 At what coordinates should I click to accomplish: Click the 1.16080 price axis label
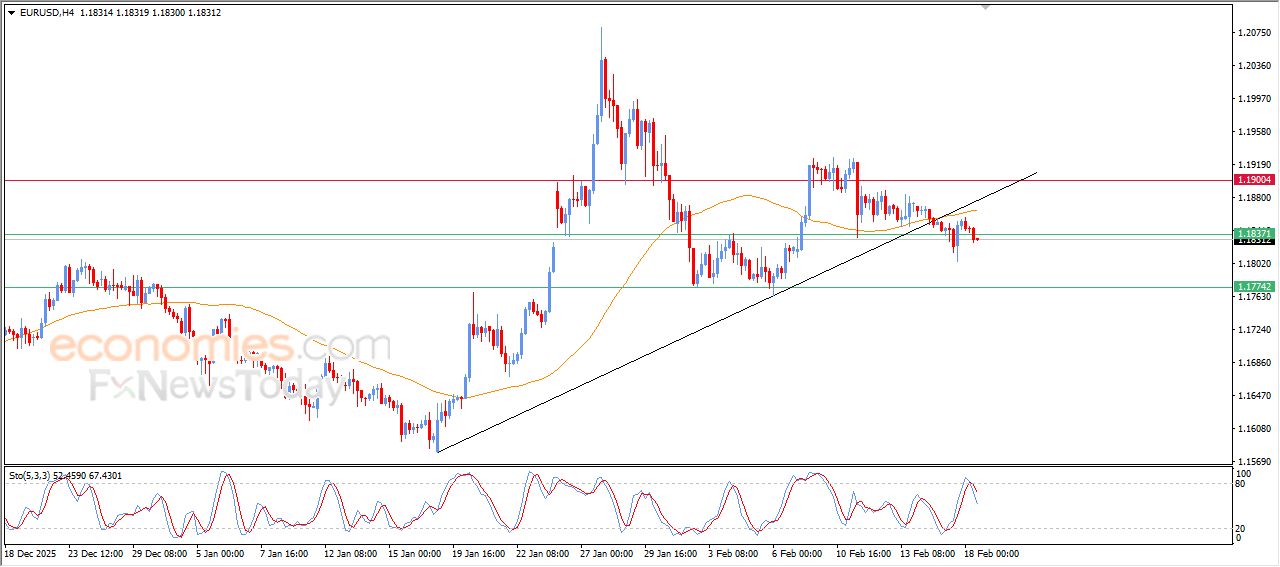pos(1254,429)
